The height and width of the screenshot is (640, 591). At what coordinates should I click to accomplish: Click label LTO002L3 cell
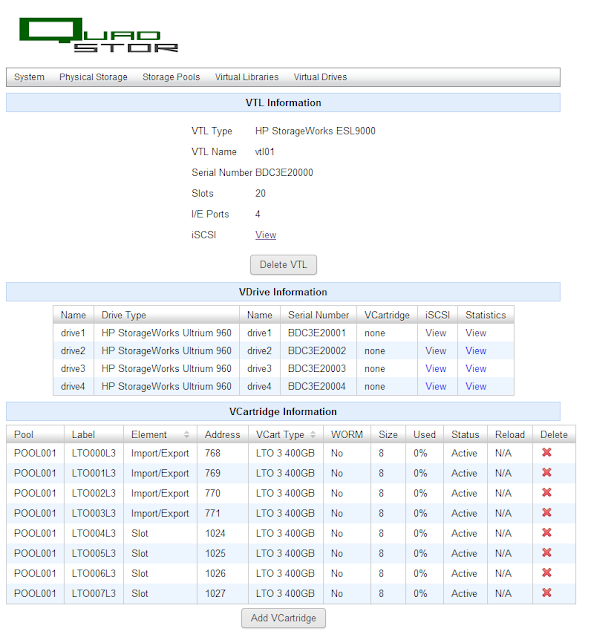[94, 493]
